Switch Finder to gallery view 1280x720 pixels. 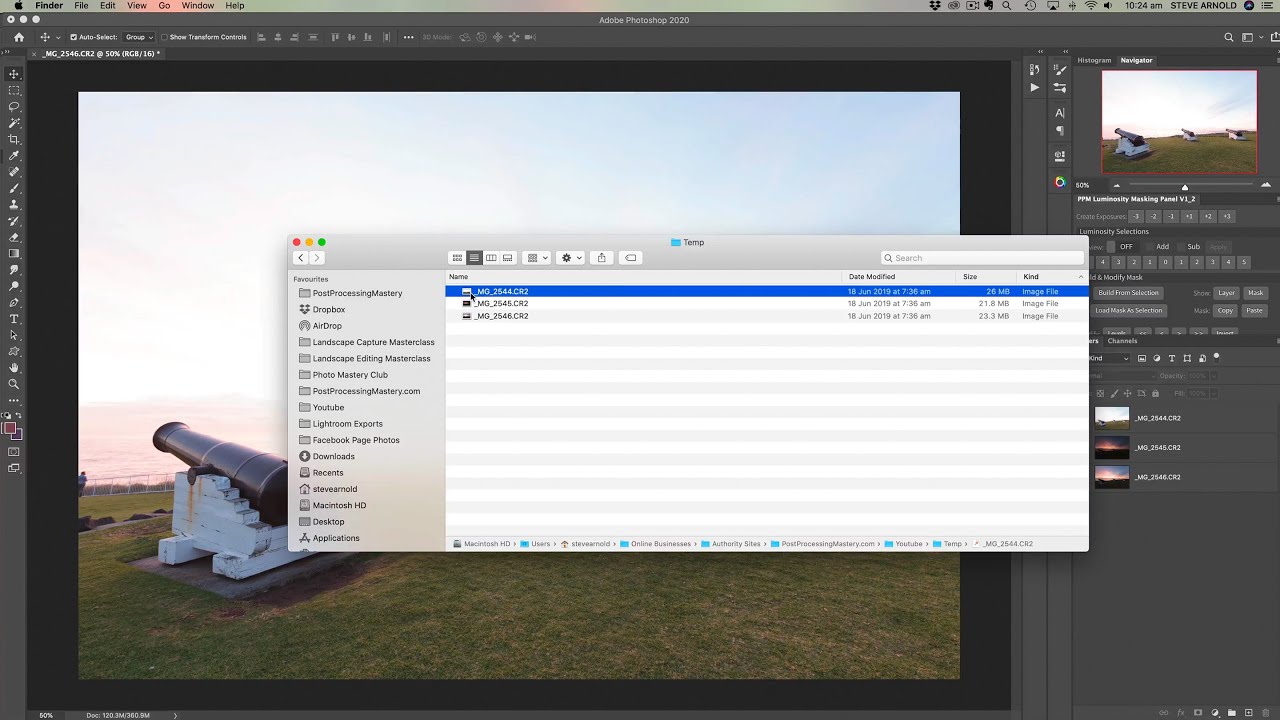(507, 258)
